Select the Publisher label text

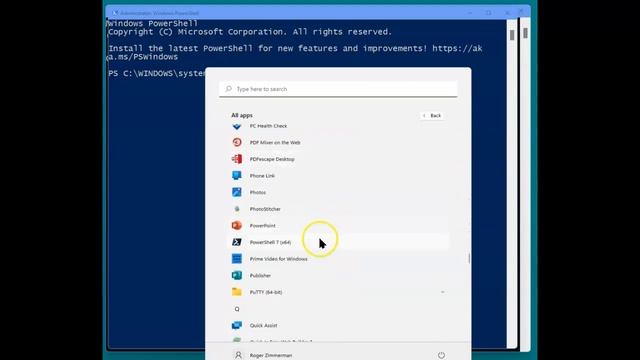(x=260, y=276)
